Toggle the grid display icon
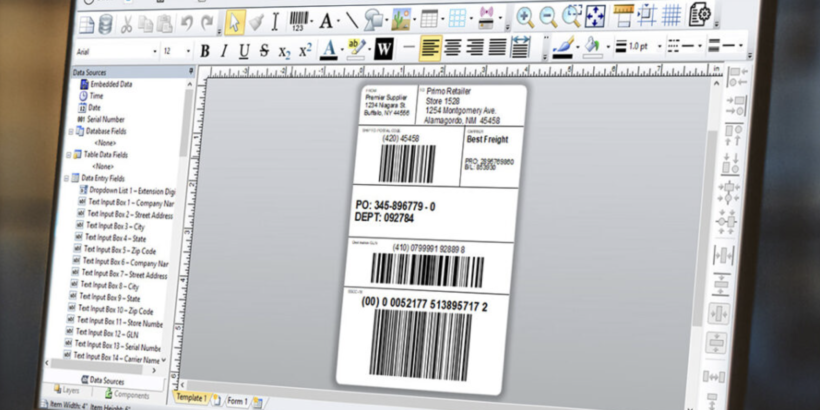This screenshot has width=820, height=410. tap(671, 15)
